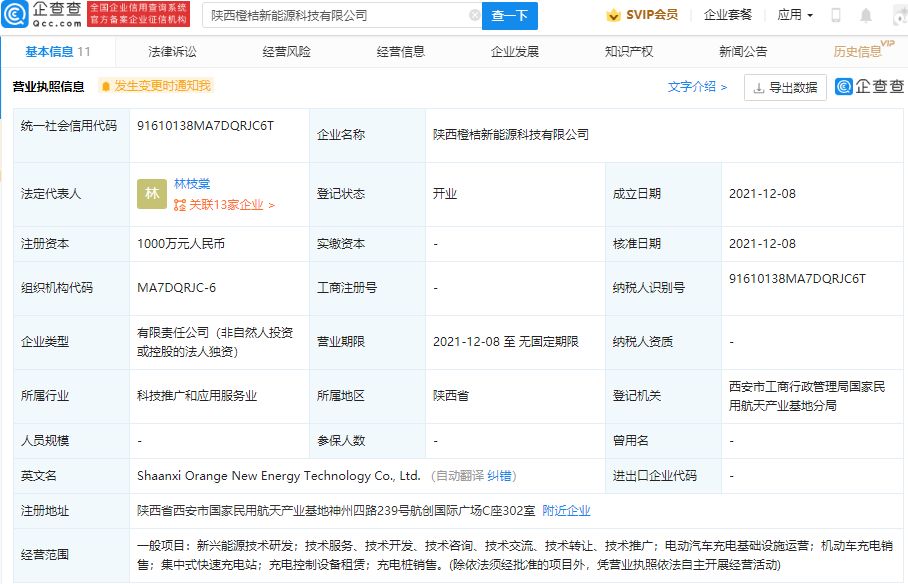Expand 关联13家企业 related companies
Screen dimensions: 908x584
225,203
